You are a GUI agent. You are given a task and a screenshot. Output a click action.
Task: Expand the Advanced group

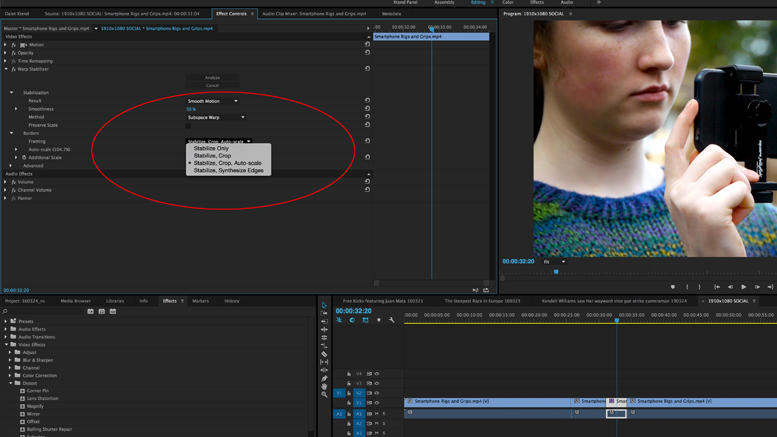click(x=11, y=165)
